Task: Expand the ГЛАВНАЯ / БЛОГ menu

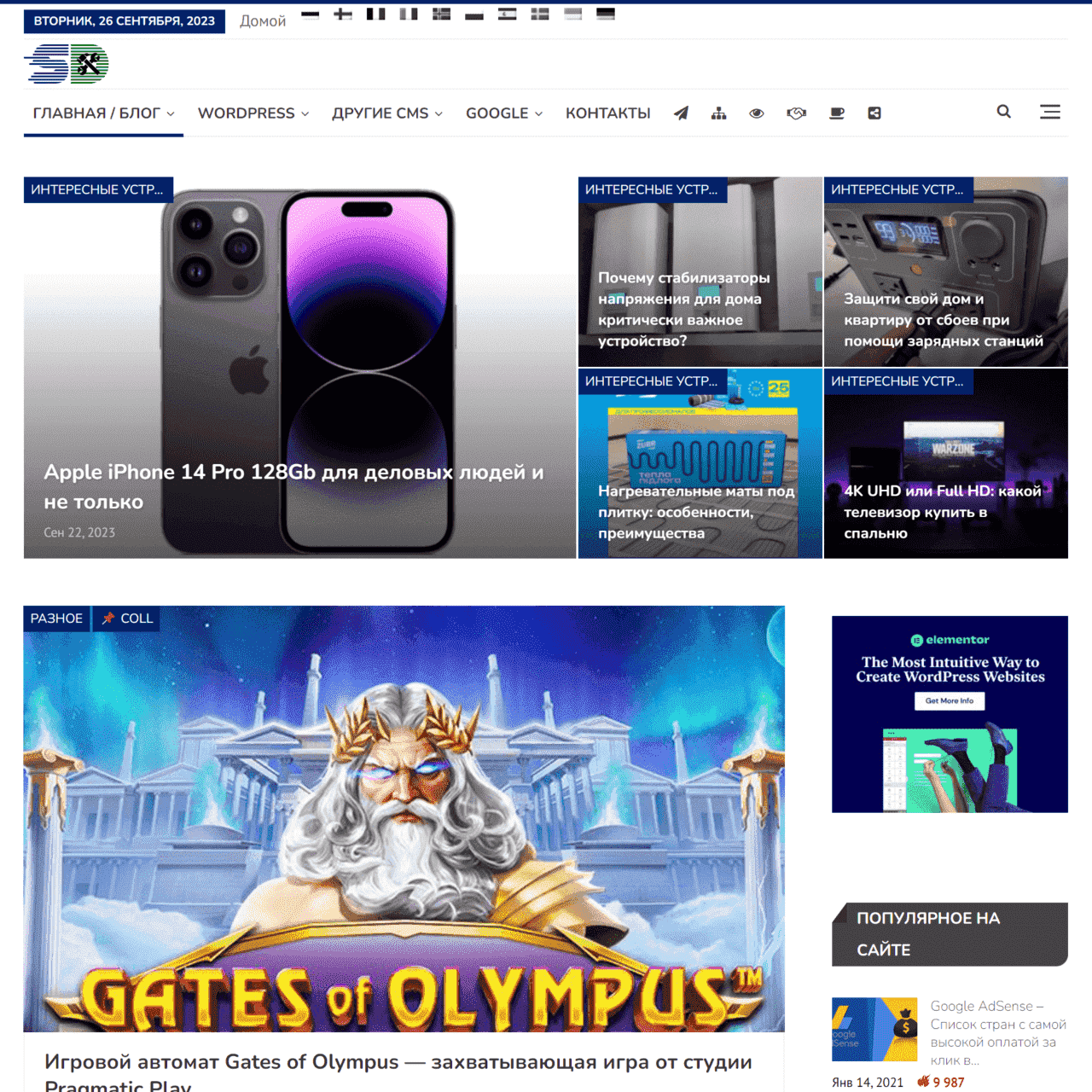Action: click(x=103, y=113)
